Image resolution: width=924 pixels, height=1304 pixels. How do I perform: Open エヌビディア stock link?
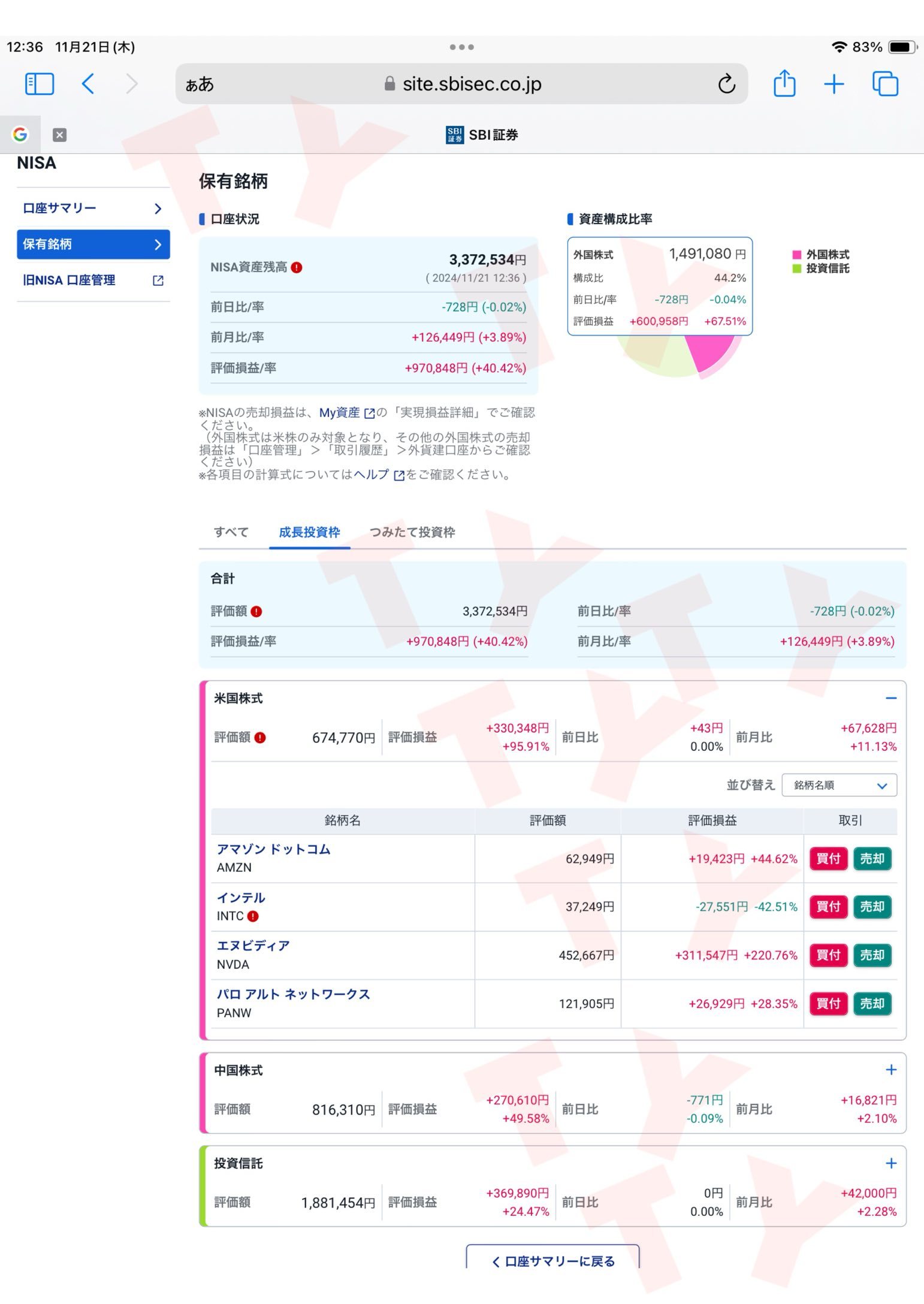point(253,946)
